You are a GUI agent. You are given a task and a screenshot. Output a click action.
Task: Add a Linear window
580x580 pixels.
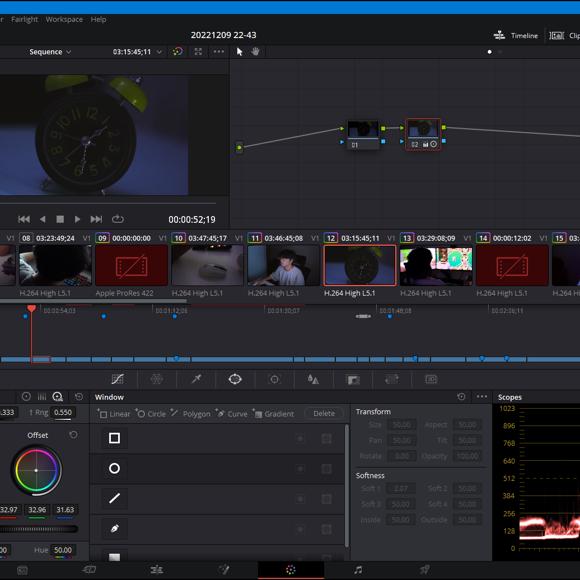[114, 414]
